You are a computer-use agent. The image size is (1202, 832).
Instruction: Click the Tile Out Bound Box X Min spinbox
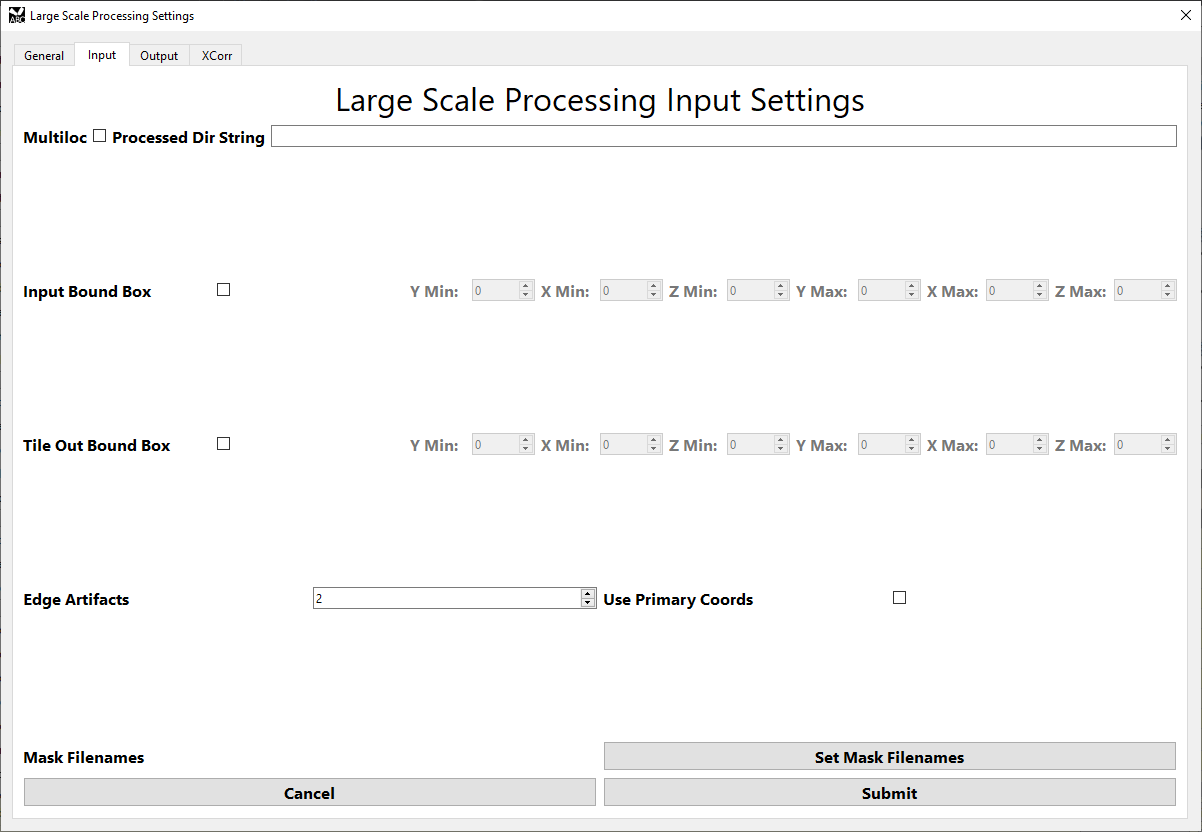[631, 445]
